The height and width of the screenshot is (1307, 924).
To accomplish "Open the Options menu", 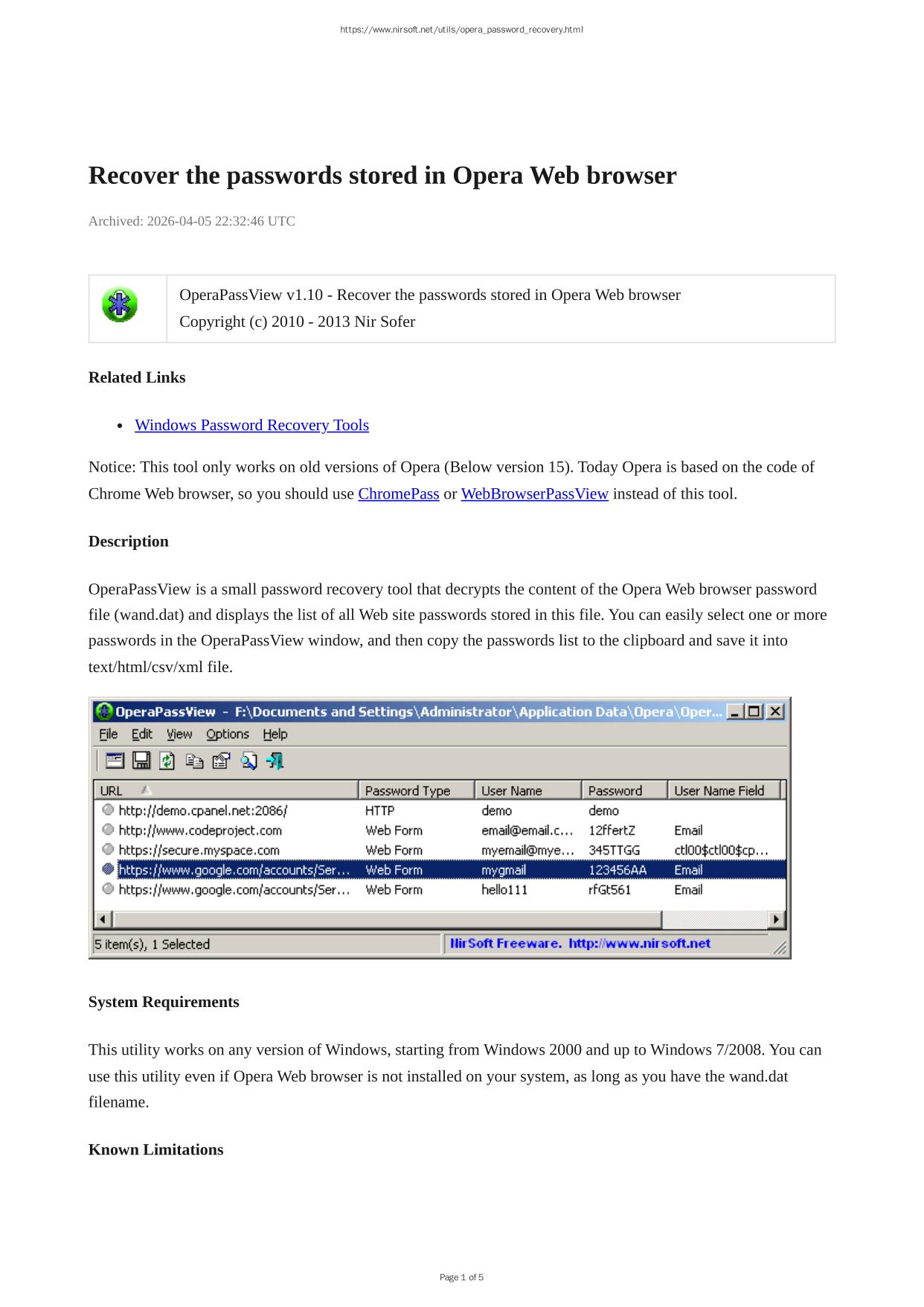I will 228,734.
